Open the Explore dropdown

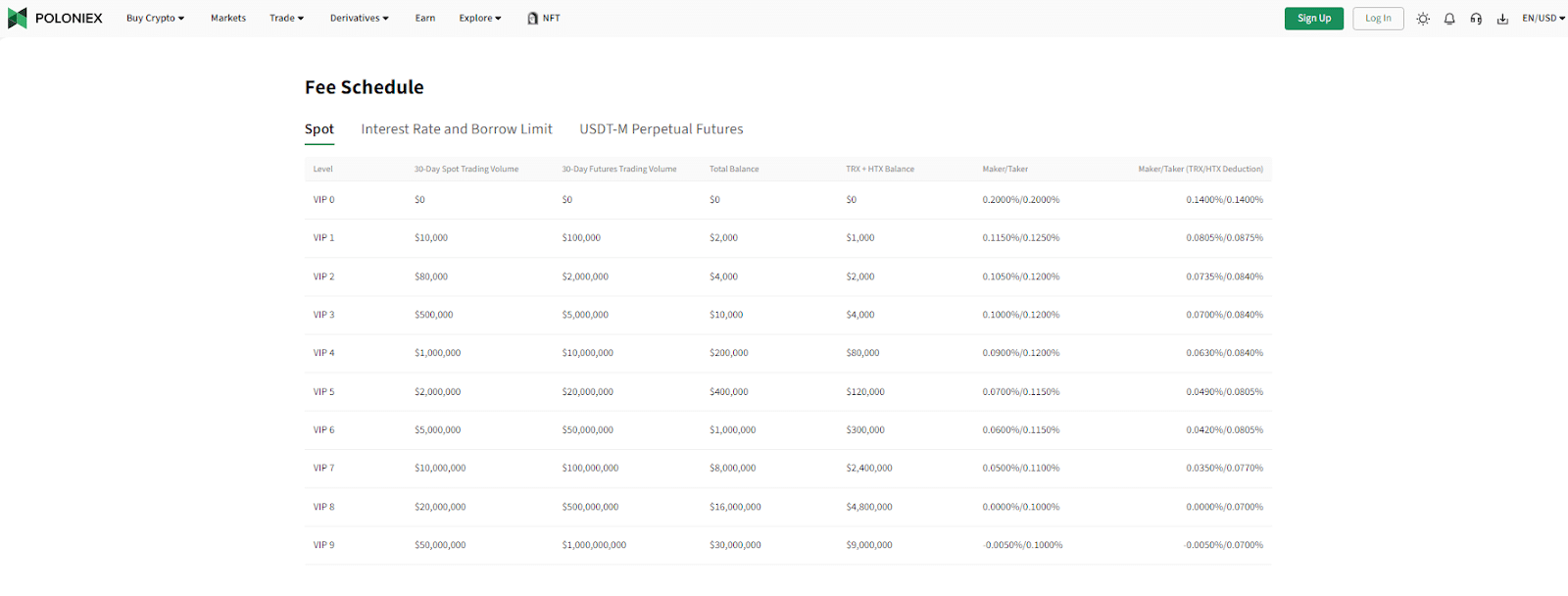[x=480, y=19]
